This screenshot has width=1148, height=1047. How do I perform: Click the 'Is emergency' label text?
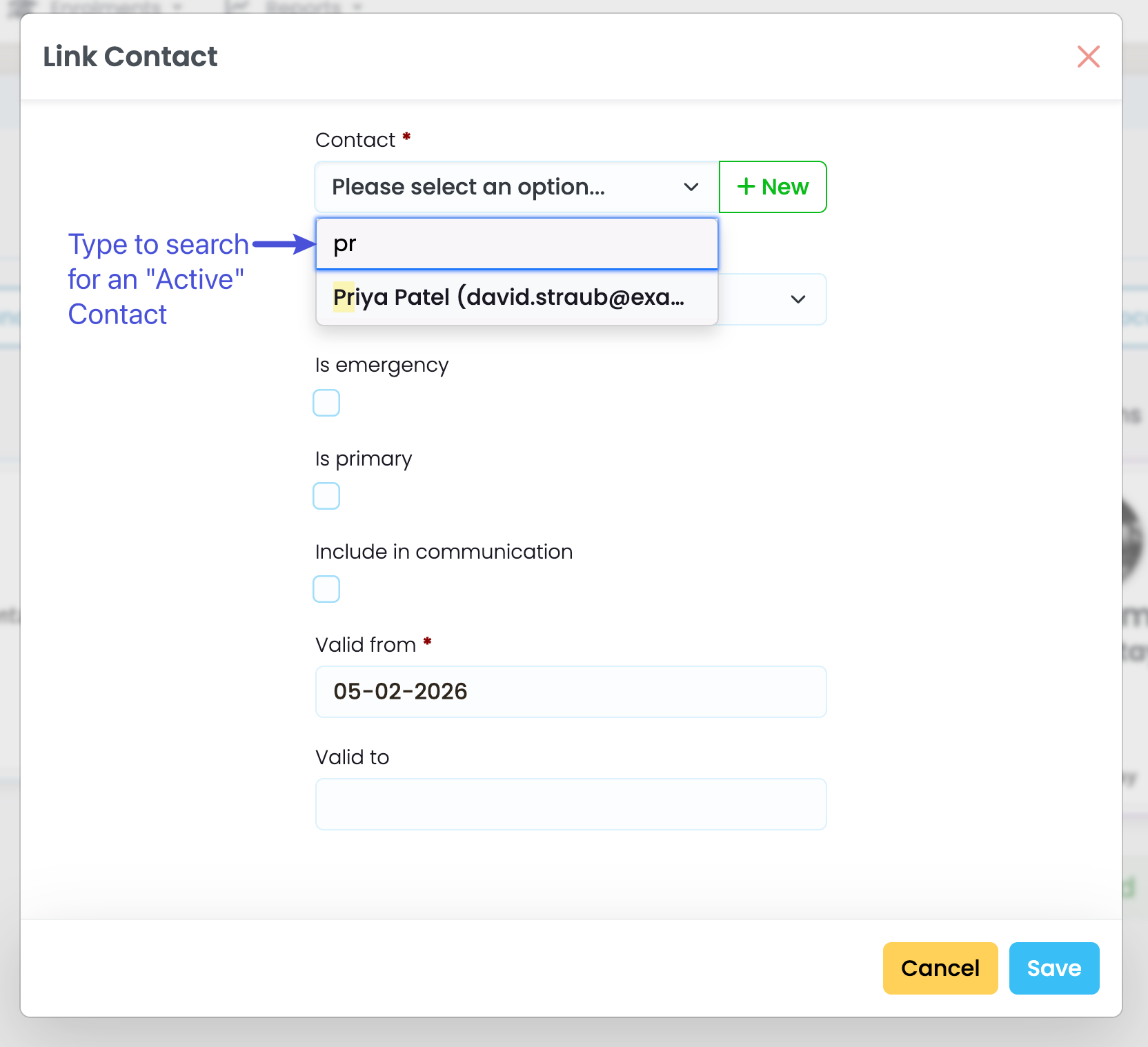click(382, 365)
